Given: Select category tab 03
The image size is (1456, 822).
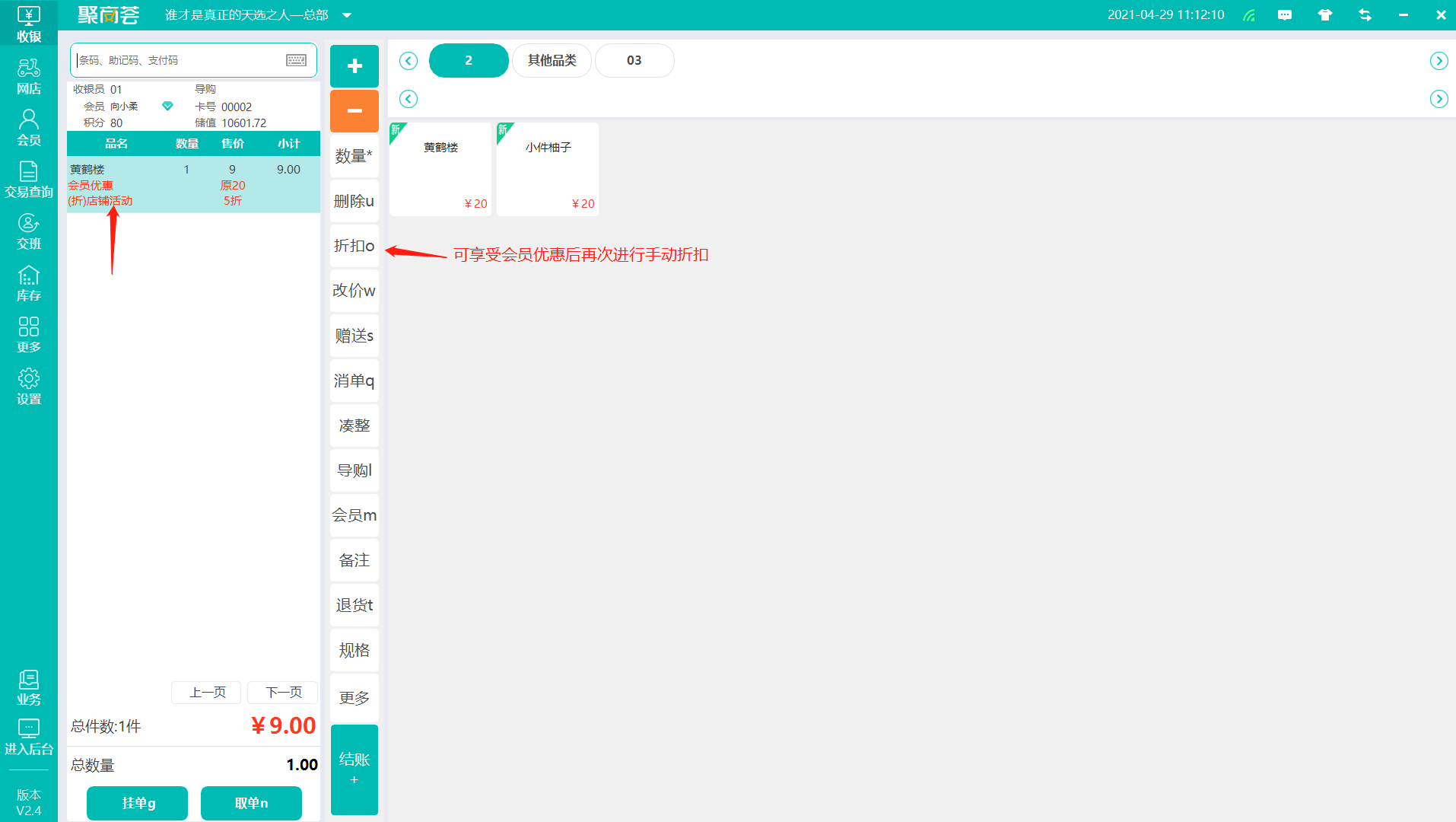Looking at the screenshot, I should pyautogui.click(x=634, y=60).
